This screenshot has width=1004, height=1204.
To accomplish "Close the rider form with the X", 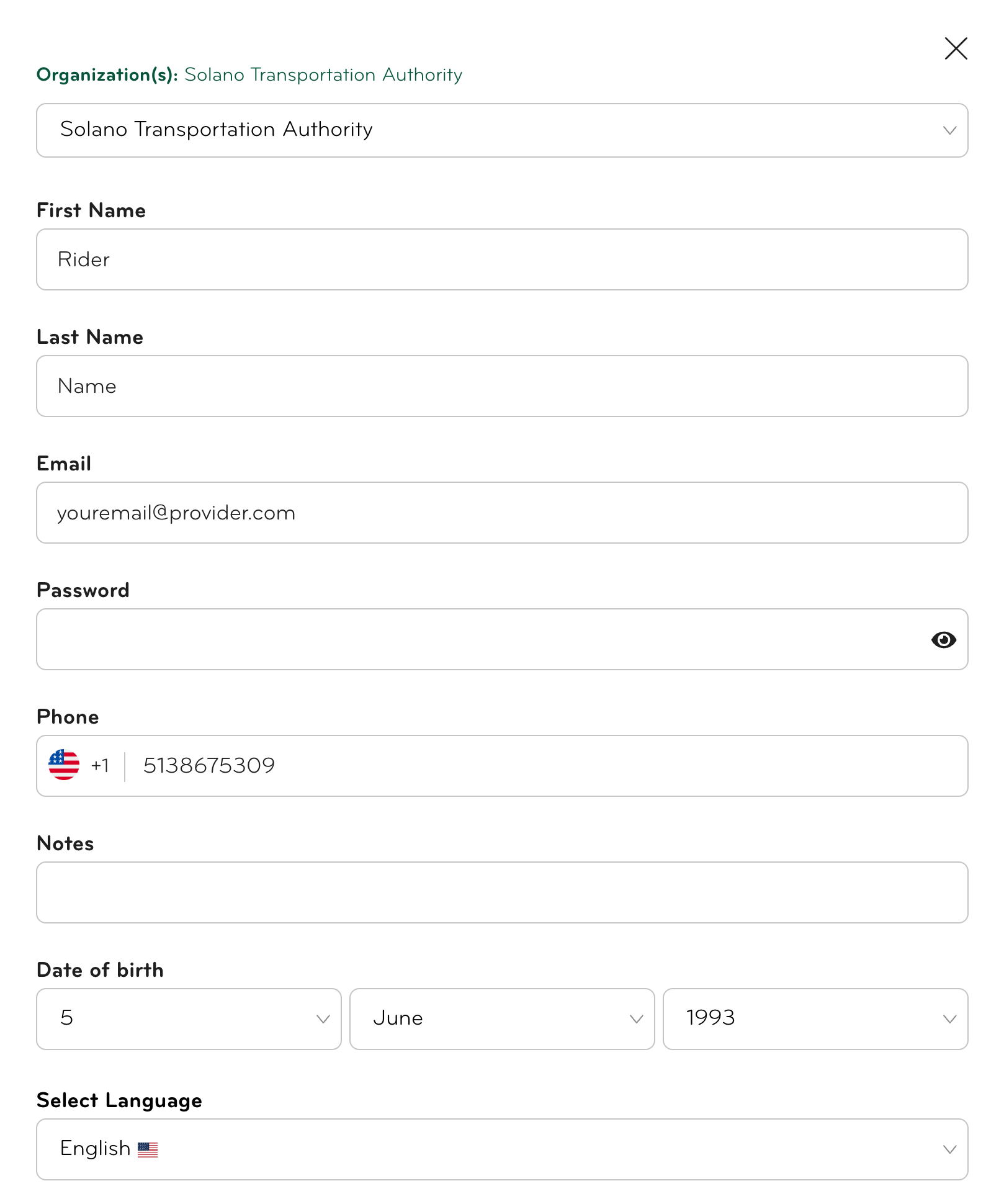I will (x=956, y=48).
